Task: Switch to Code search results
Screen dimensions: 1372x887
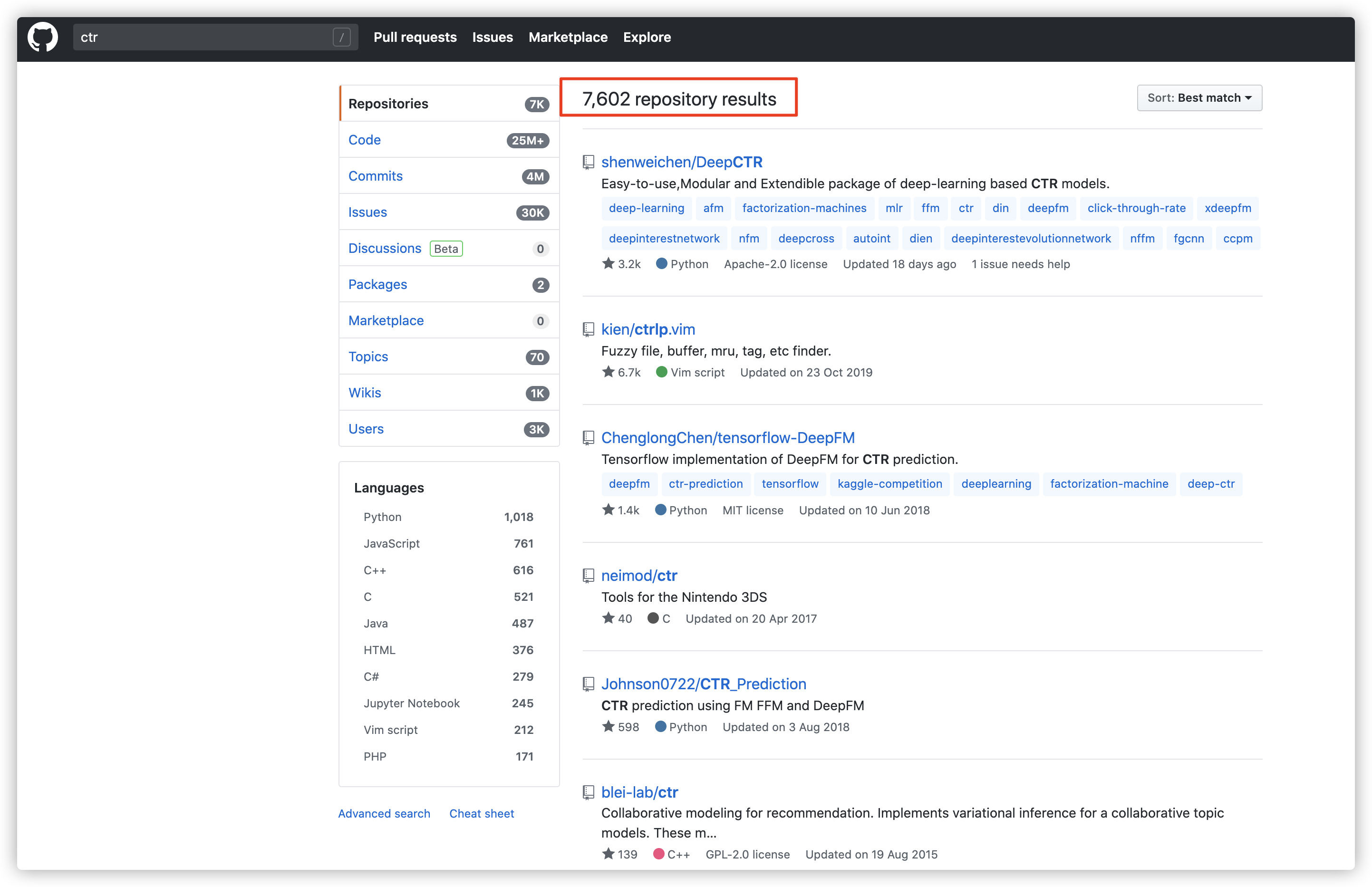Action: click(449, 140)
